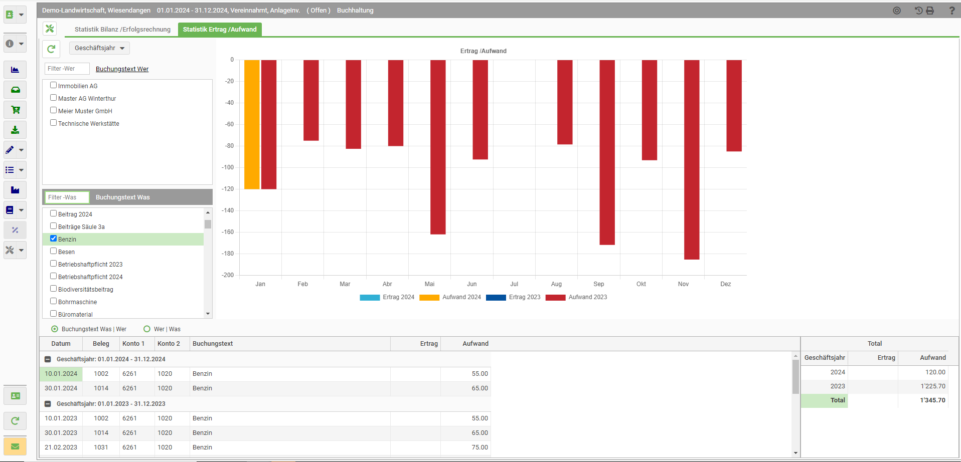Check the Besen checkbox
Viewport: 961px width, 462px height.
click(x=53, y=251)
